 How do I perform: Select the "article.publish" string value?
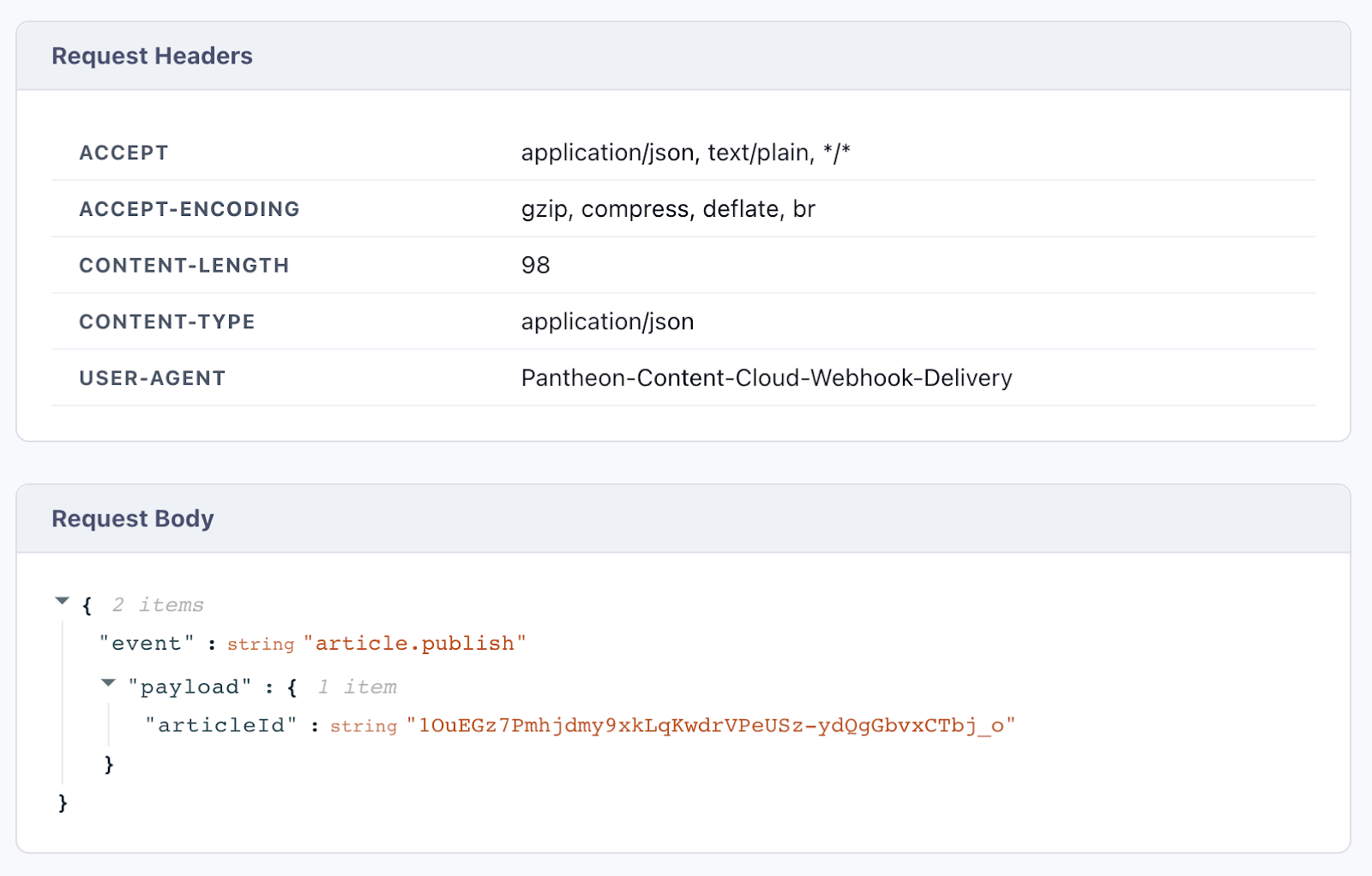point(414,644)
